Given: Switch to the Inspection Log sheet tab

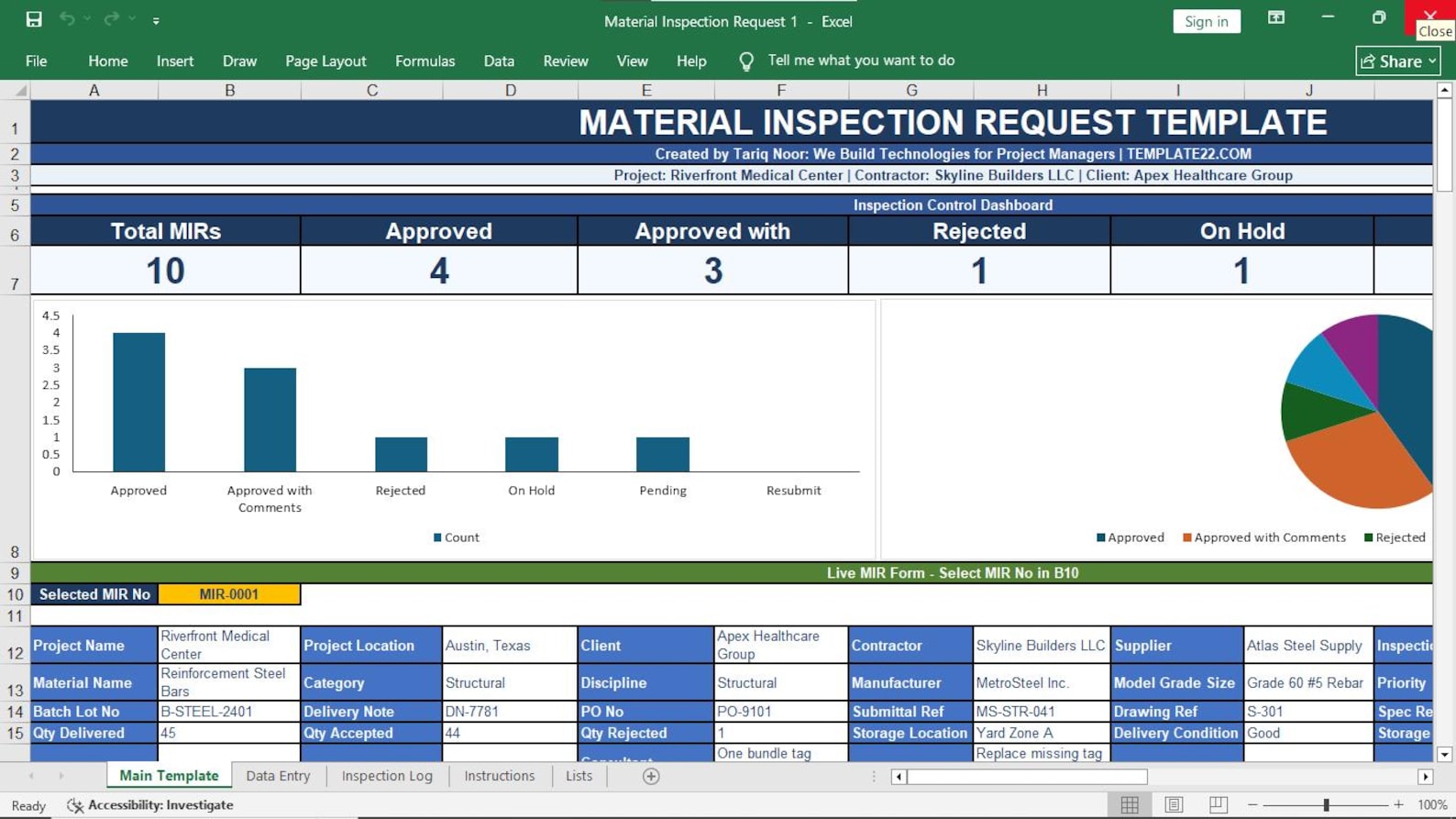Looking at the screenshot, I should tap(387, 776).
